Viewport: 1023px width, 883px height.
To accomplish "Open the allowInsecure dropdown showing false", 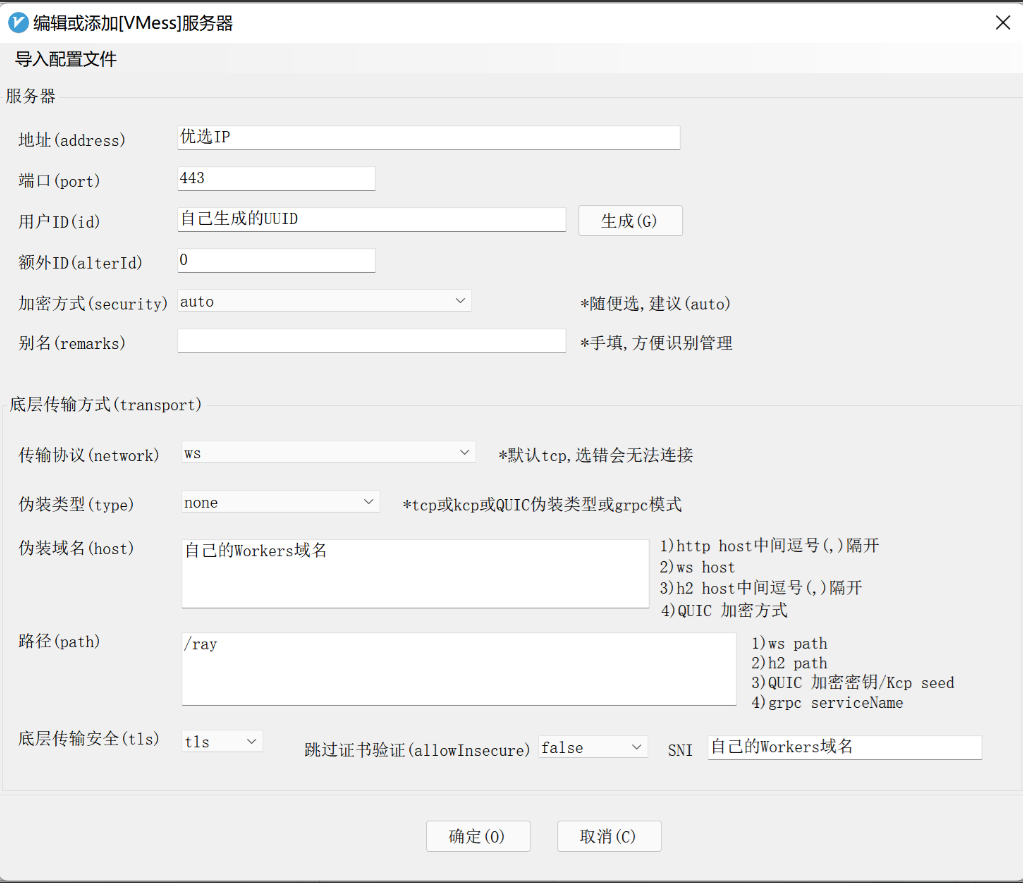I will pyautogui.click(x=593, y=747).
